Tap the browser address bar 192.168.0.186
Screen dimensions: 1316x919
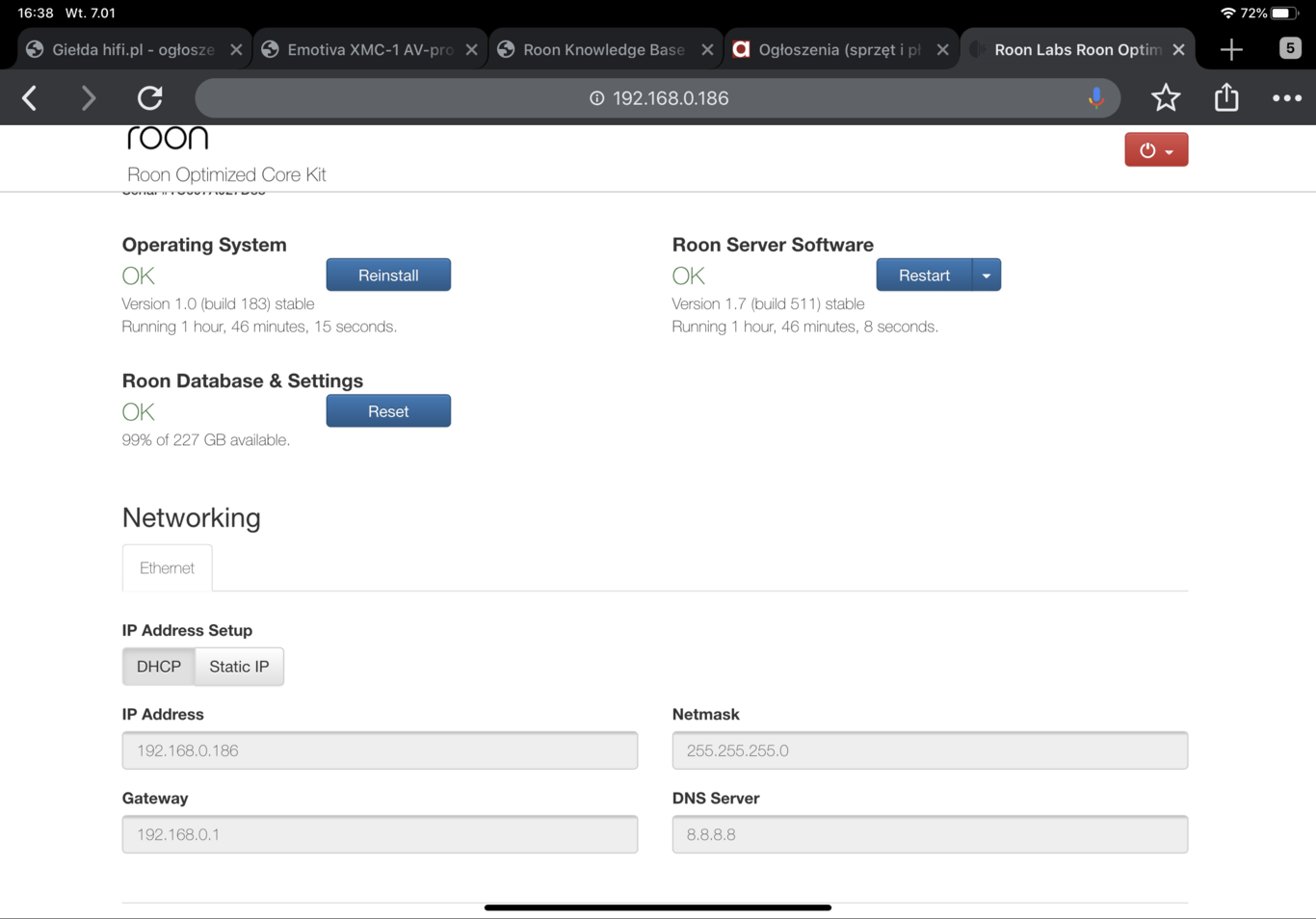pos(658,97)
